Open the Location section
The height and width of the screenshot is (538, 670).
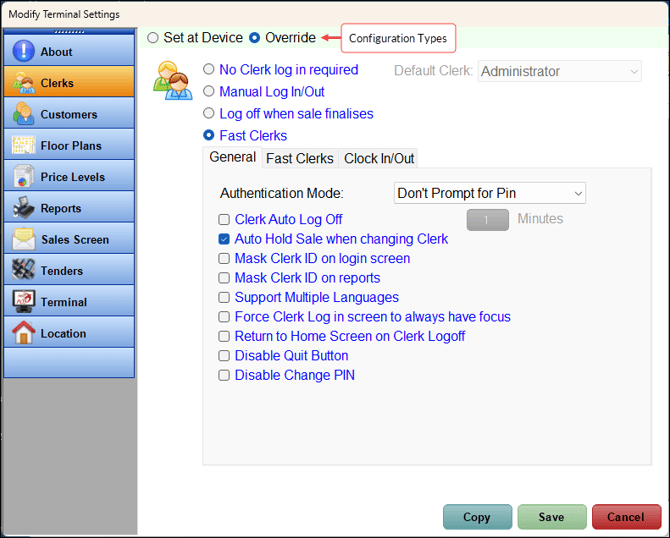[69, 332]
